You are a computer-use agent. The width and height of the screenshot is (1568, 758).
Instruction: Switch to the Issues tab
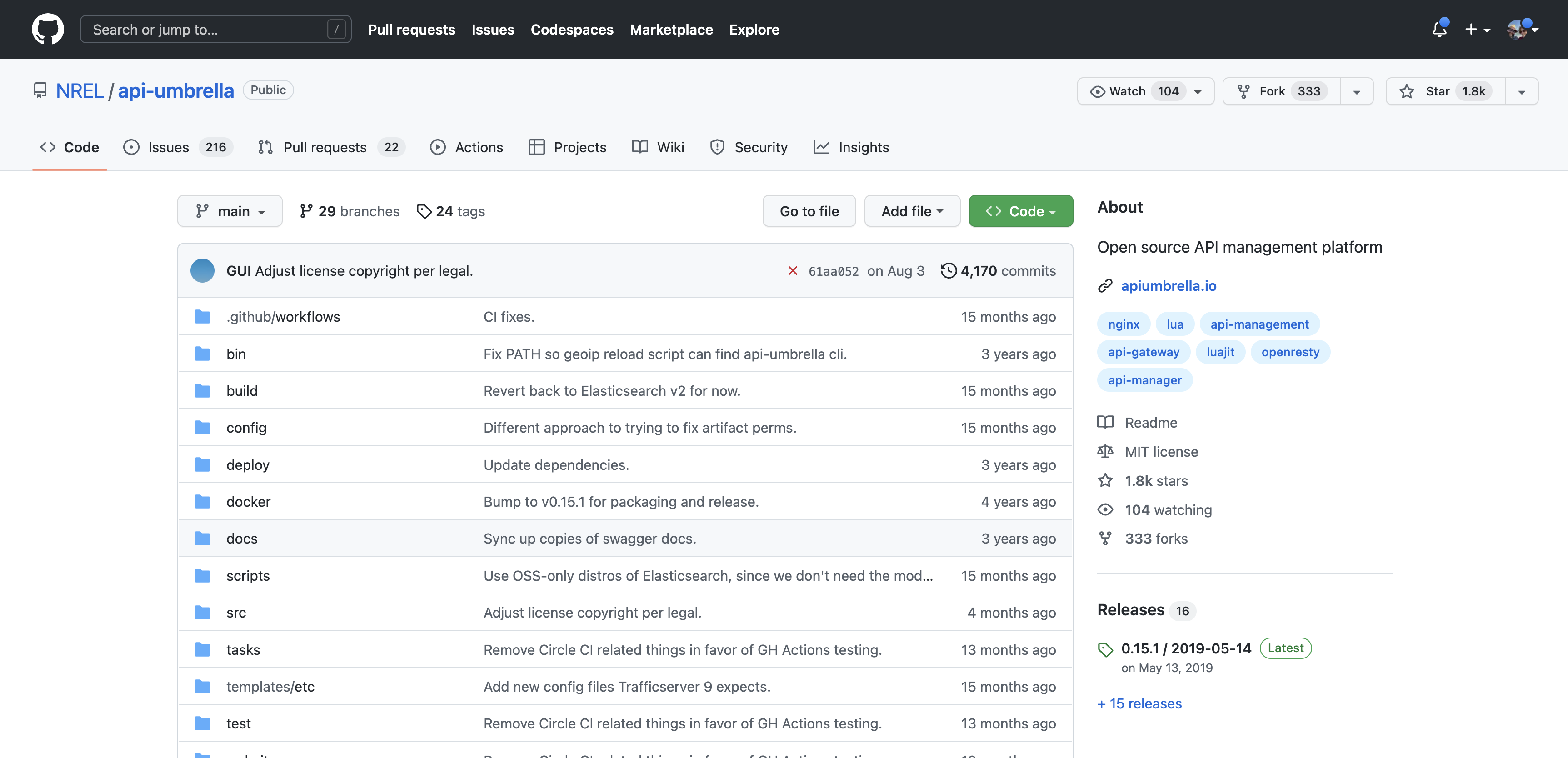coord(168,147)
